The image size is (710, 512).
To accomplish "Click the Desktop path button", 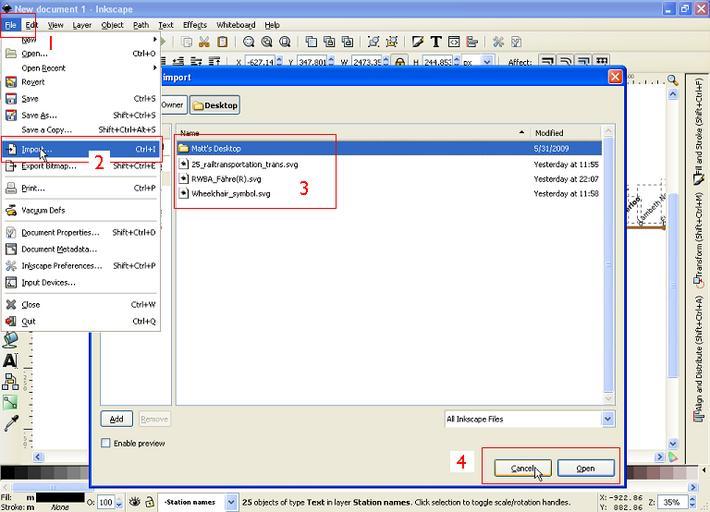I will click(215, 105).
